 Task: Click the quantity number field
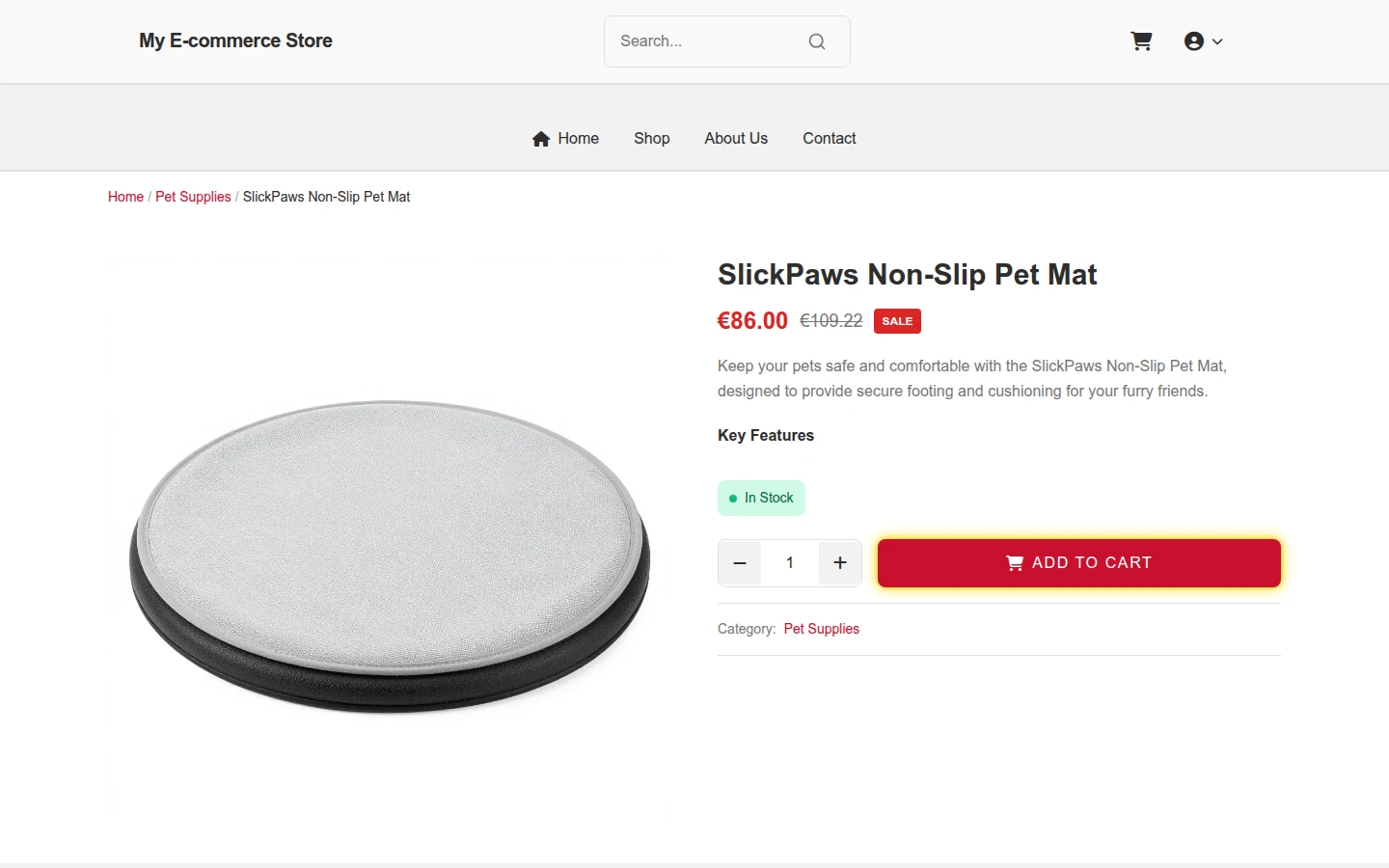(790, 563)
